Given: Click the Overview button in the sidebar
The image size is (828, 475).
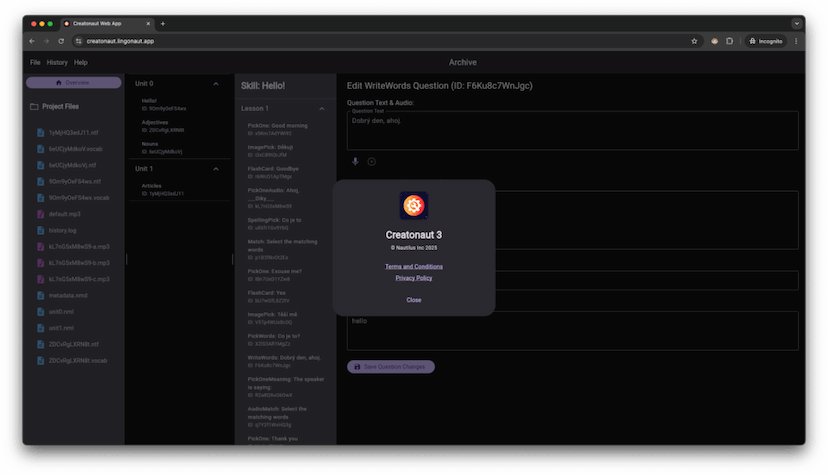Looking at the screenshot, I should pos(73,83).
